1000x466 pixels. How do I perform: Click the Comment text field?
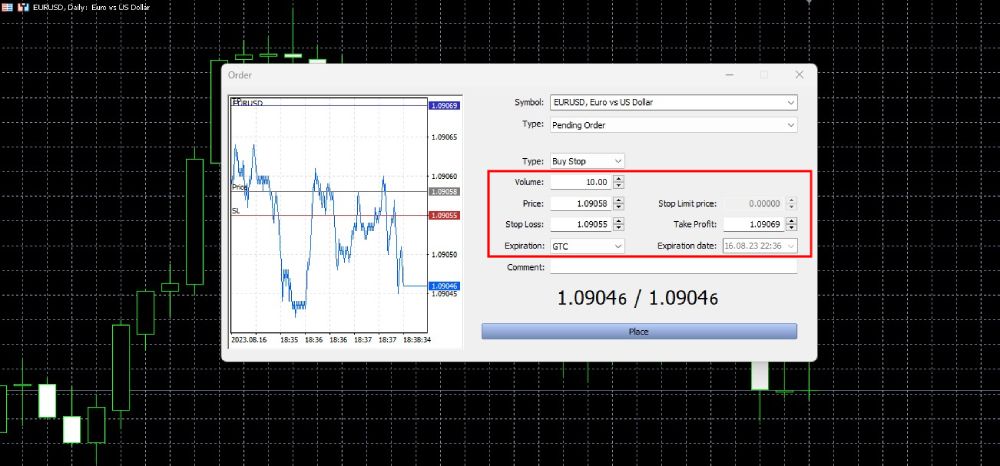point(673,267)
